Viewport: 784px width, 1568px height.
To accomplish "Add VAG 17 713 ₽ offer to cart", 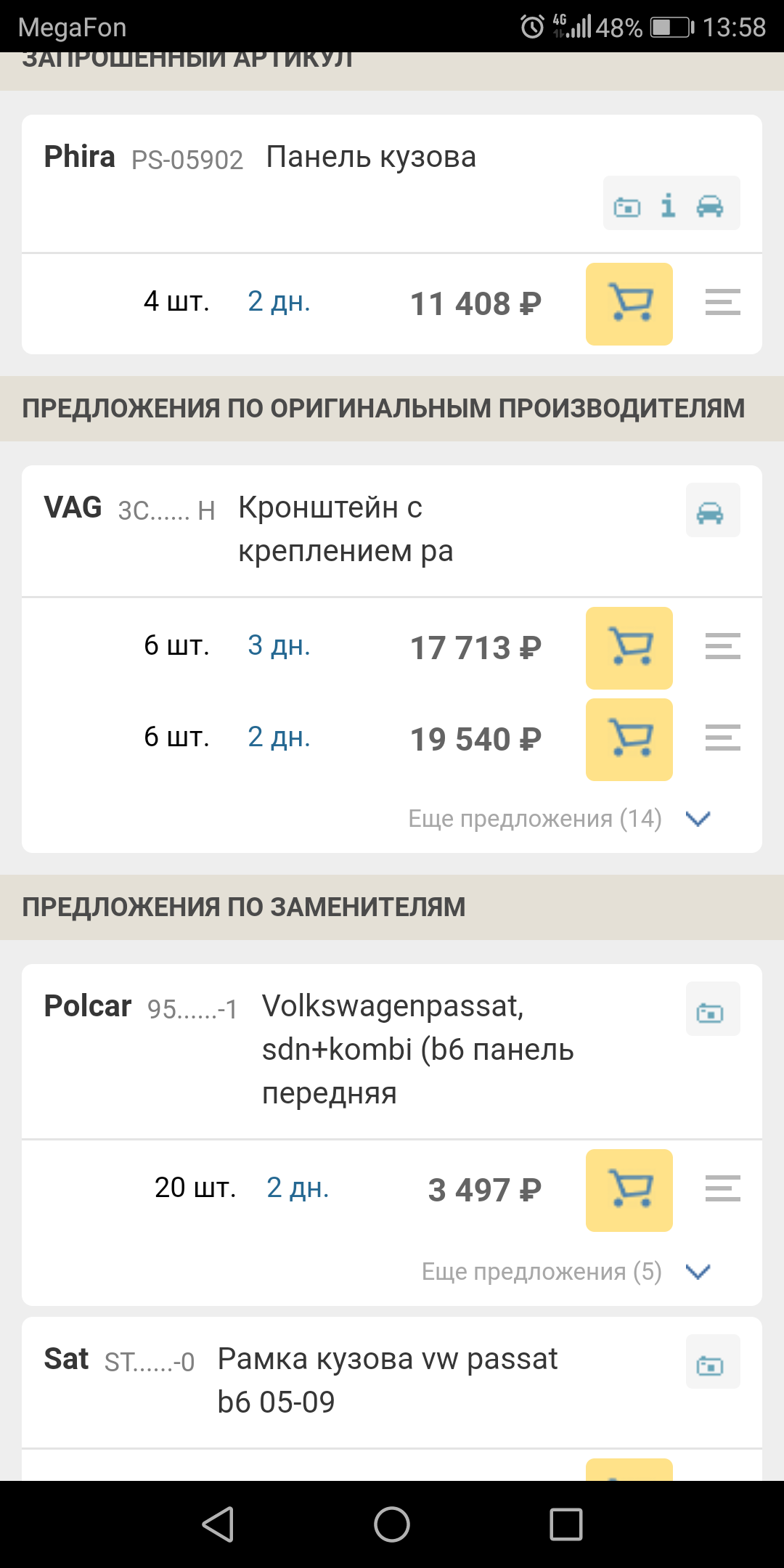I will coord(629,648).
